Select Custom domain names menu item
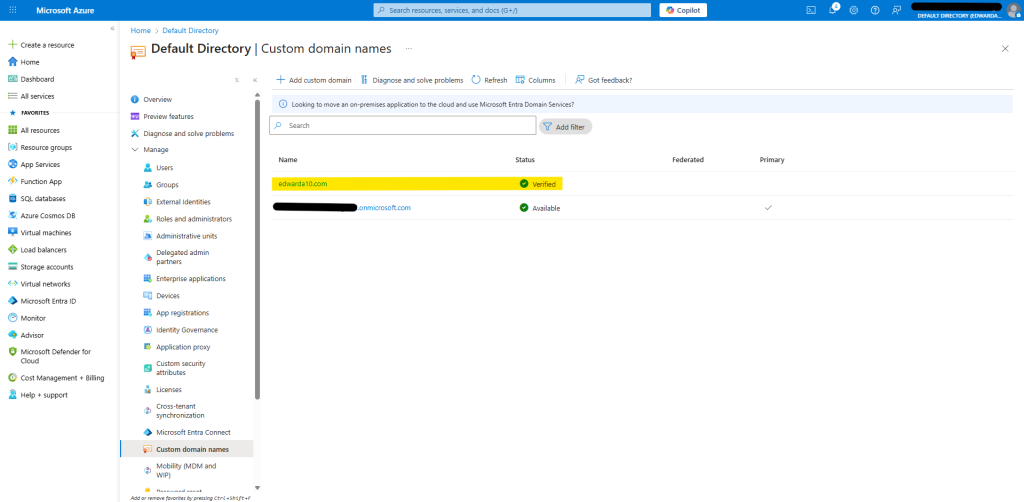1024x502 pixels. [187, 449]
